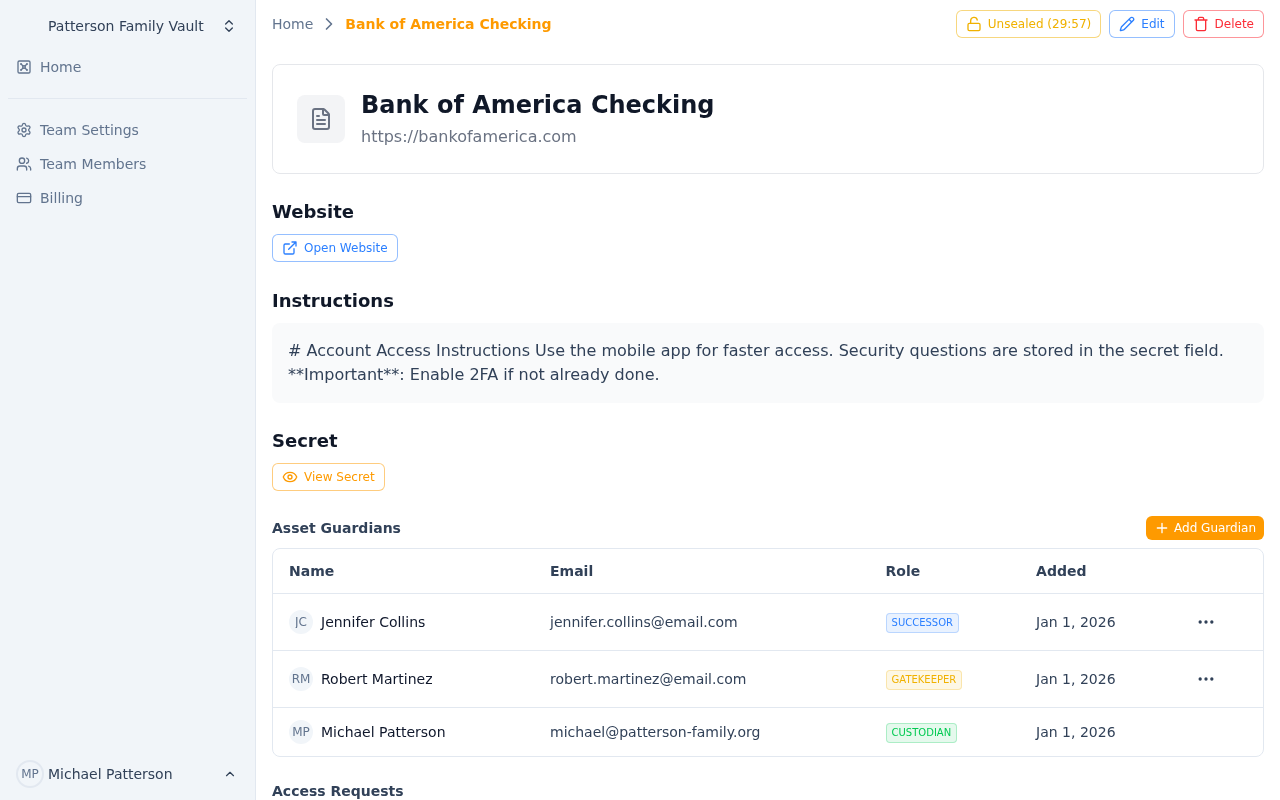Screen dimensions: 1280x800
Task: Select the Team Members people icon
Action: point(23,164)
